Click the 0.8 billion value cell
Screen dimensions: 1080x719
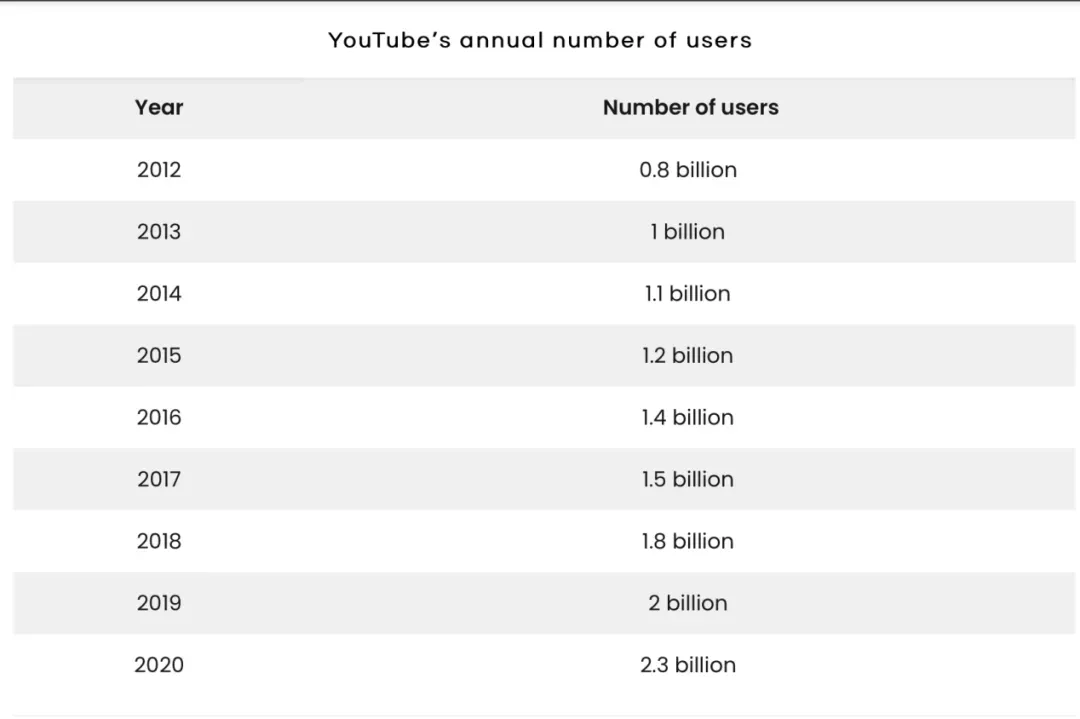click(x=688, y=169)
